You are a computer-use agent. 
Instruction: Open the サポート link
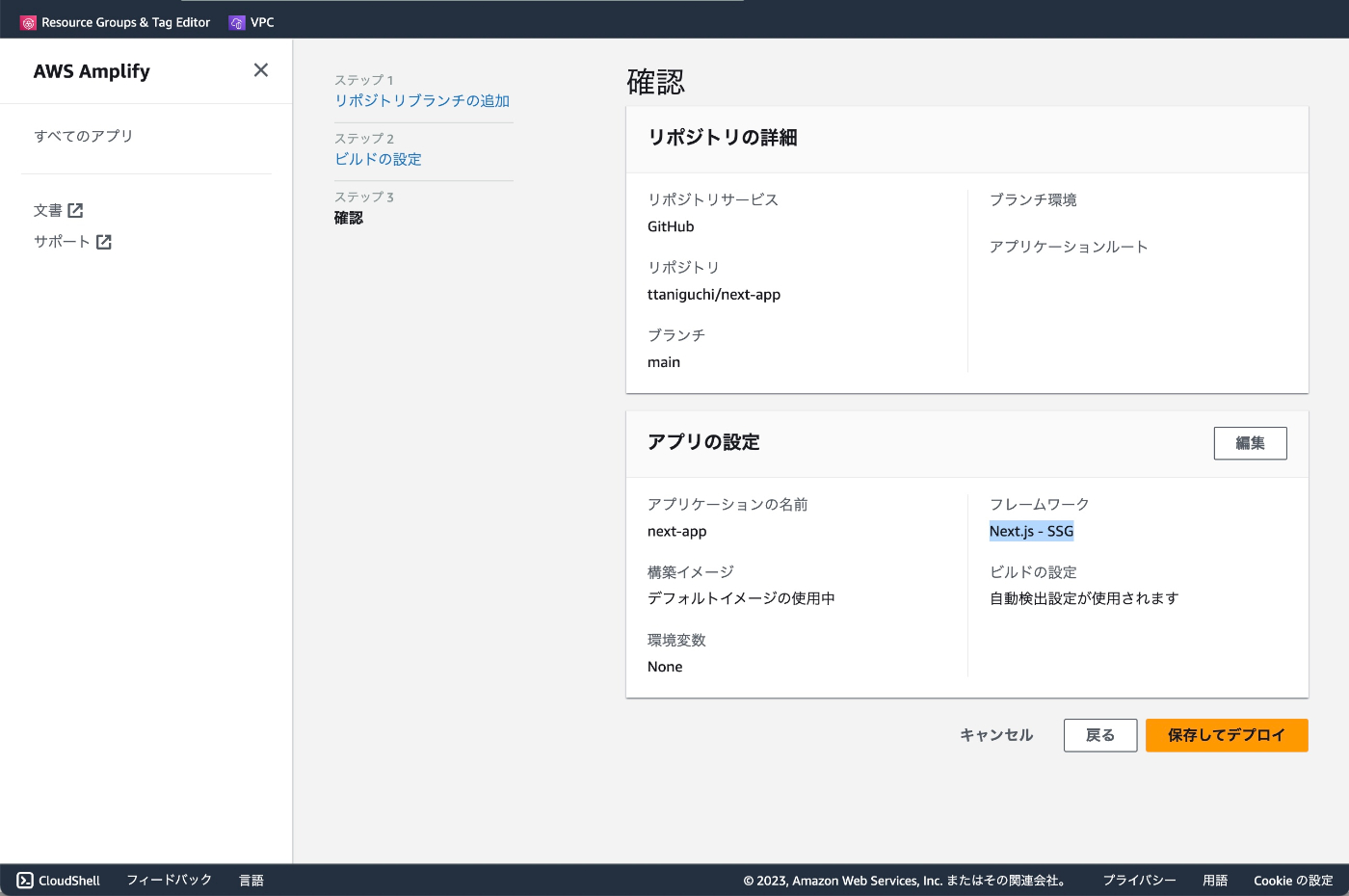click(x=62, y=242)
